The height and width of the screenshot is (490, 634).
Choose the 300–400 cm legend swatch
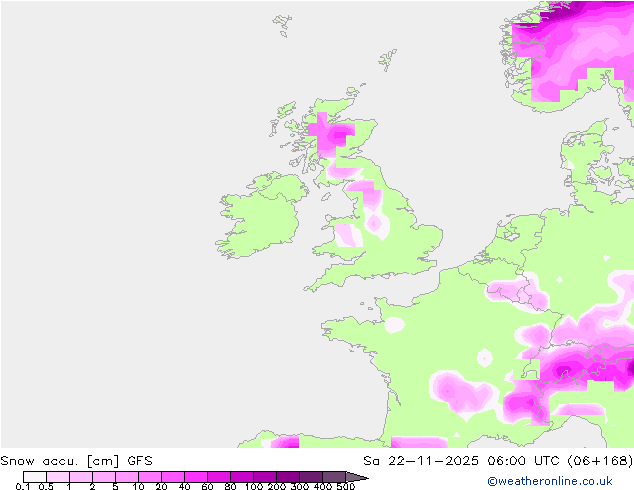coord(311,477)
